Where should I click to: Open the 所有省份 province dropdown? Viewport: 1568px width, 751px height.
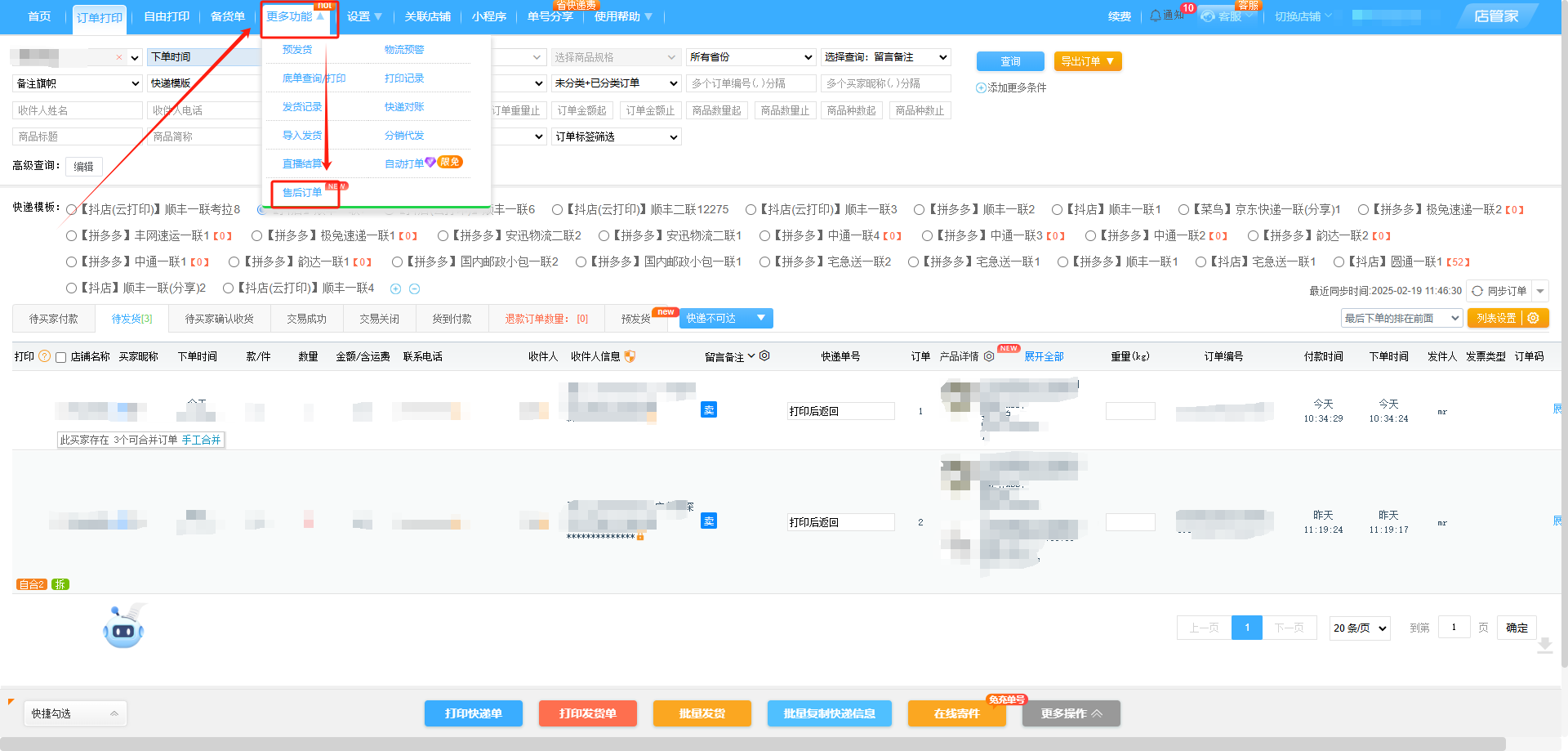pyautogui.click(x=751, y=57)
